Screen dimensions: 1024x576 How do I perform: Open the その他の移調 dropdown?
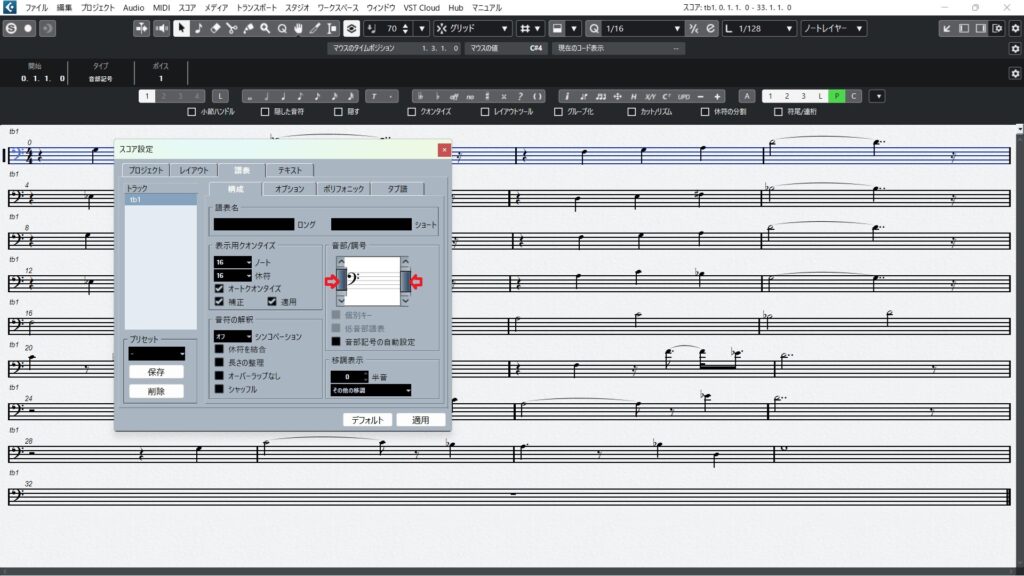tap(370, 390)
